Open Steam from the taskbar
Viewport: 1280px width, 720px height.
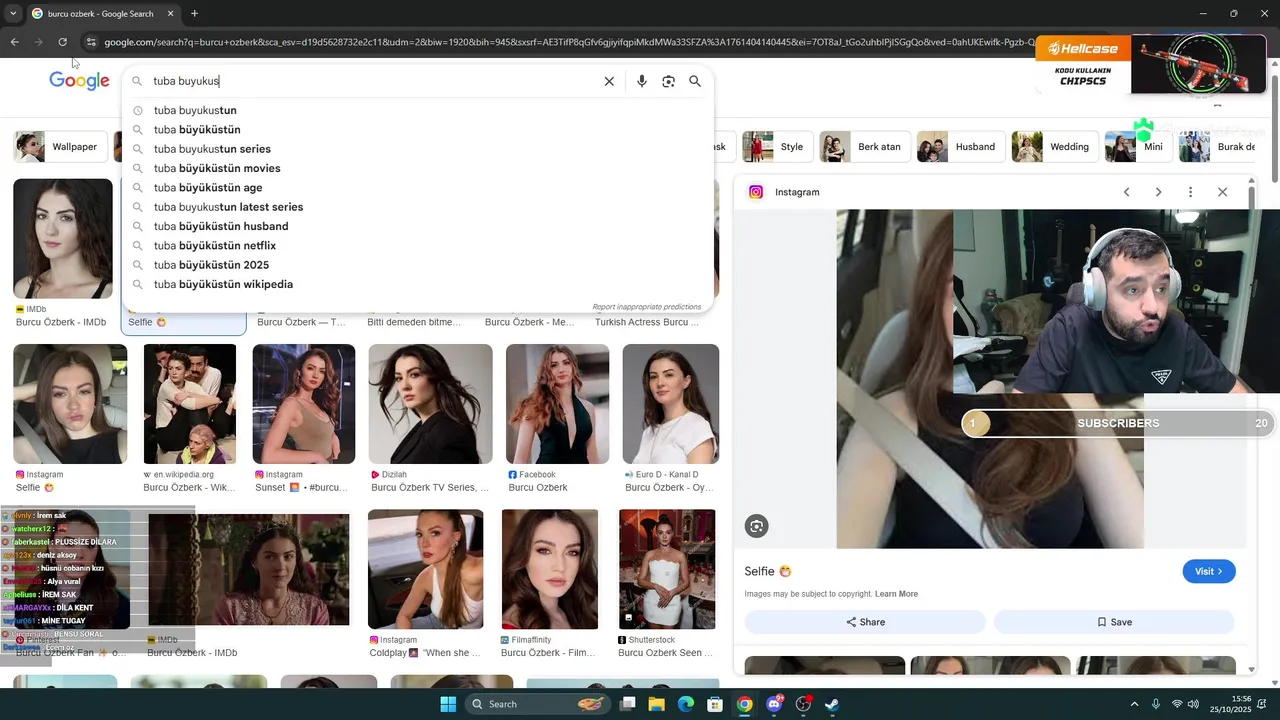(x=832, y=704)
